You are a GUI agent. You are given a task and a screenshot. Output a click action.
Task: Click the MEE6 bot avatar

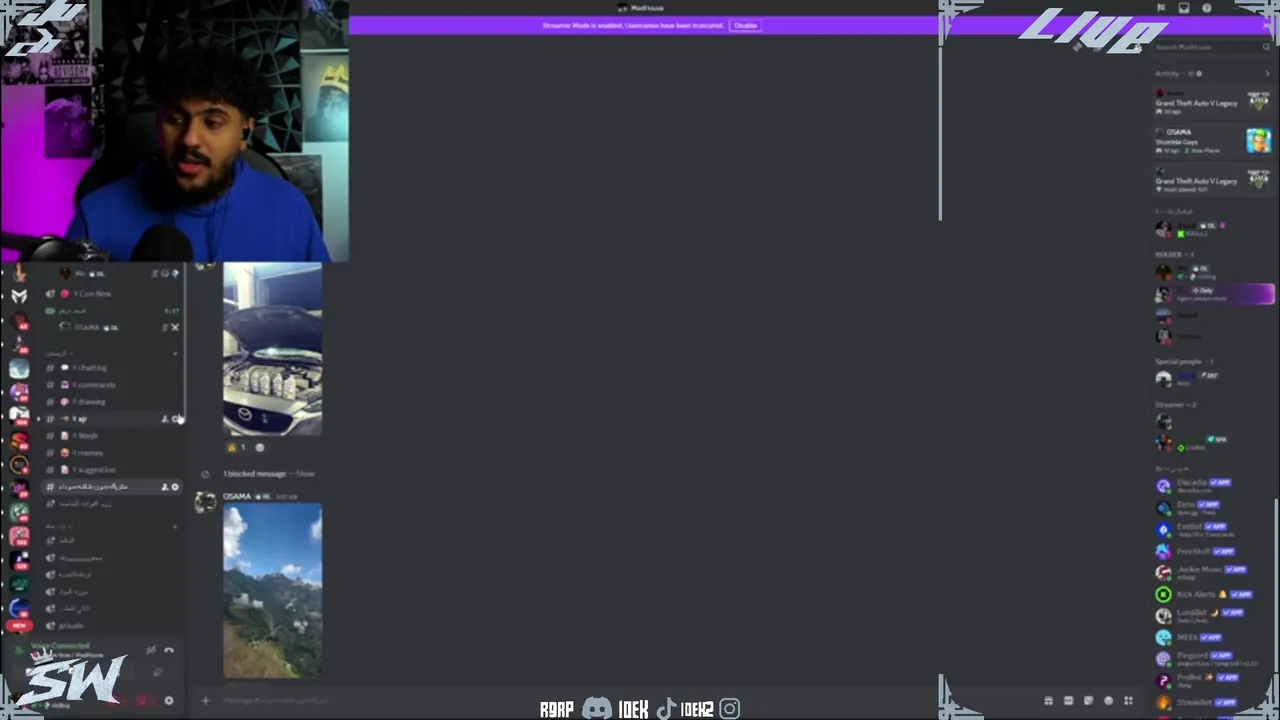[x=1163, y=638]
